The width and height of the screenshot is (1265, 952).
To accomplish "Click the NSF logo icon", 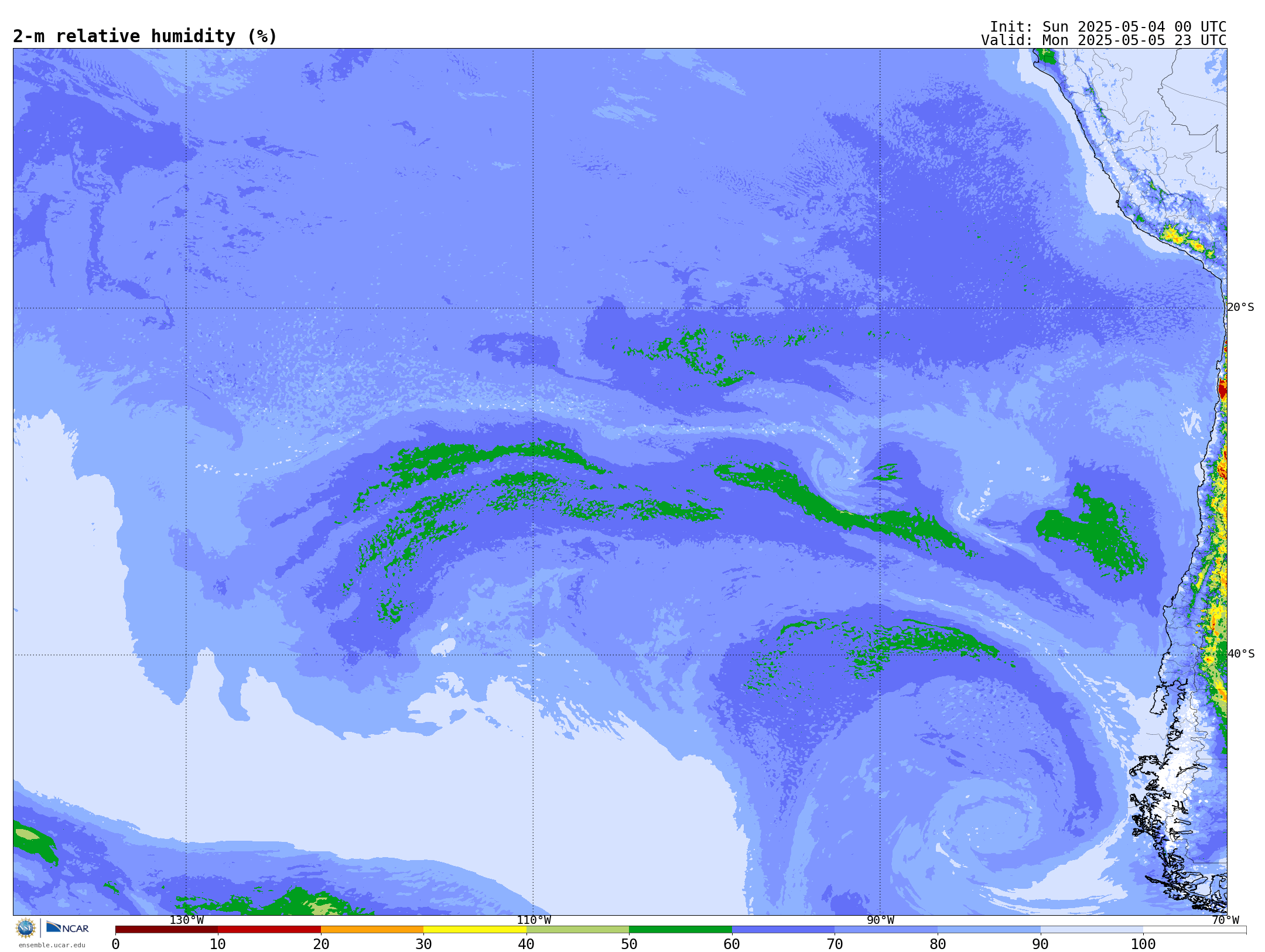I will [26, 928].
